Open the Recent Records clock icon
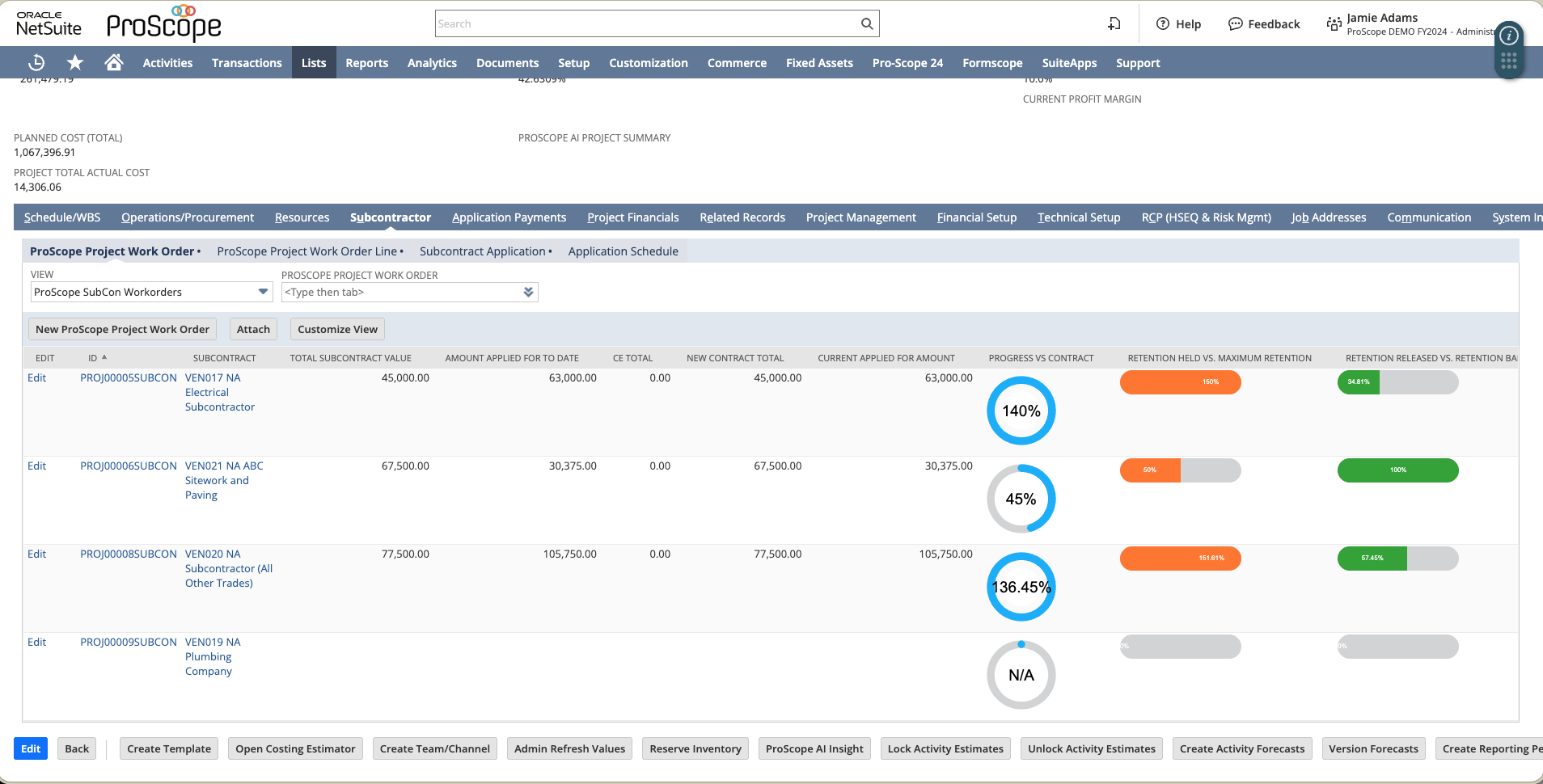The width and height of the screenshot is (1543, 784). [36, 62]
